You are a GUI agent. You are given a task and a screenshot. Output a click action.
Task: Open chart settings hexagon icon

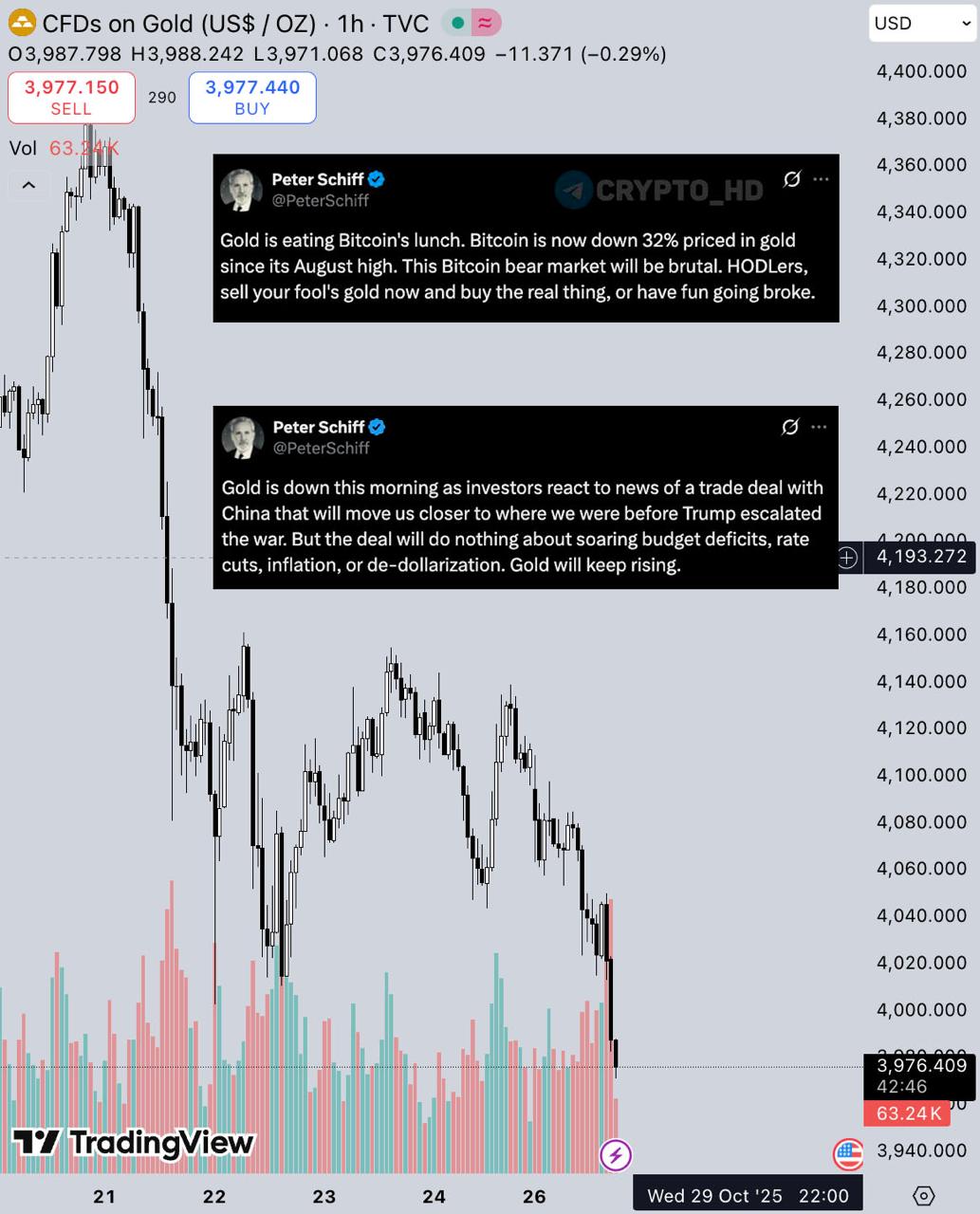click(x=922, y=1195)
